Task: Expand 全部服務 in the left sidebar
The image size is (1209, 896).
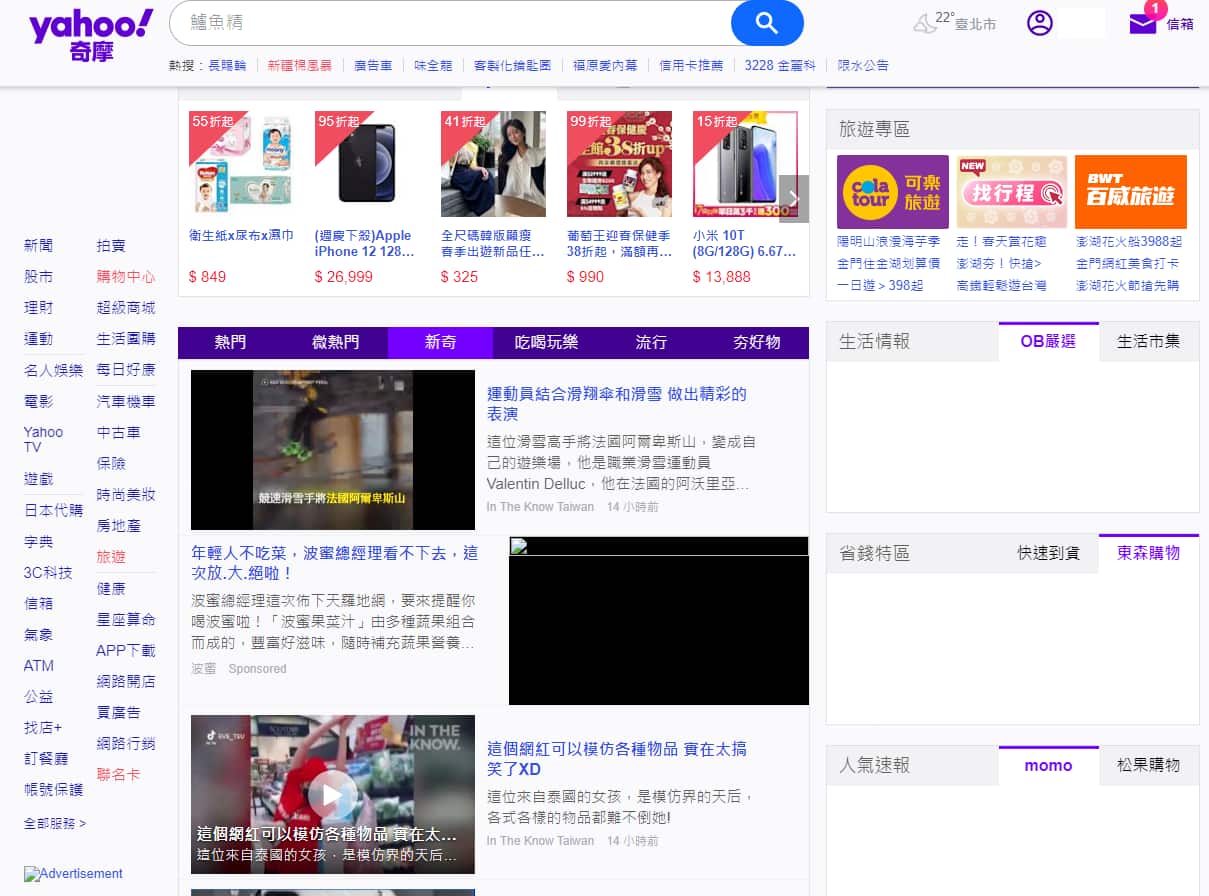Action: pyautogui.click(x=55, y=823)
